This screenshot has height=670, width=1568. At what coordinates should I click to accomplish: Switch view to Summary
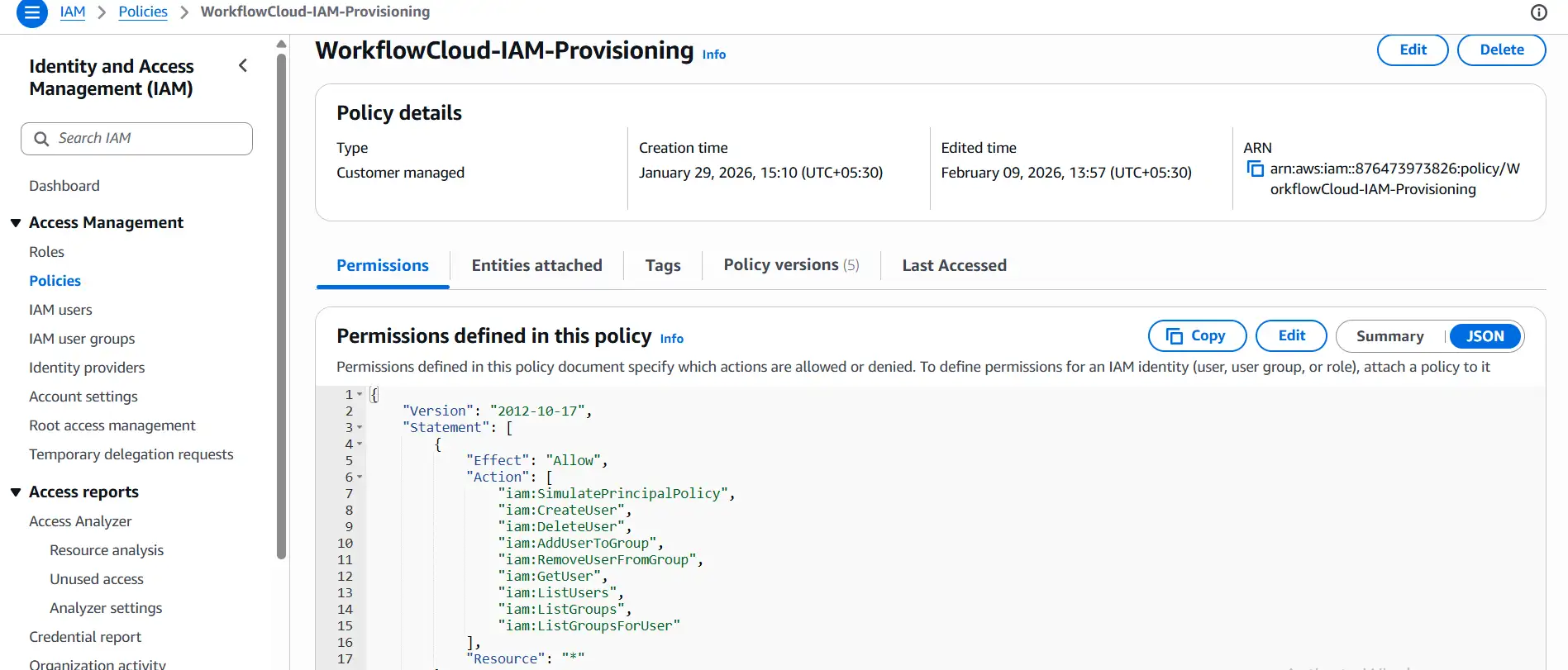[x=1389, y=336]
